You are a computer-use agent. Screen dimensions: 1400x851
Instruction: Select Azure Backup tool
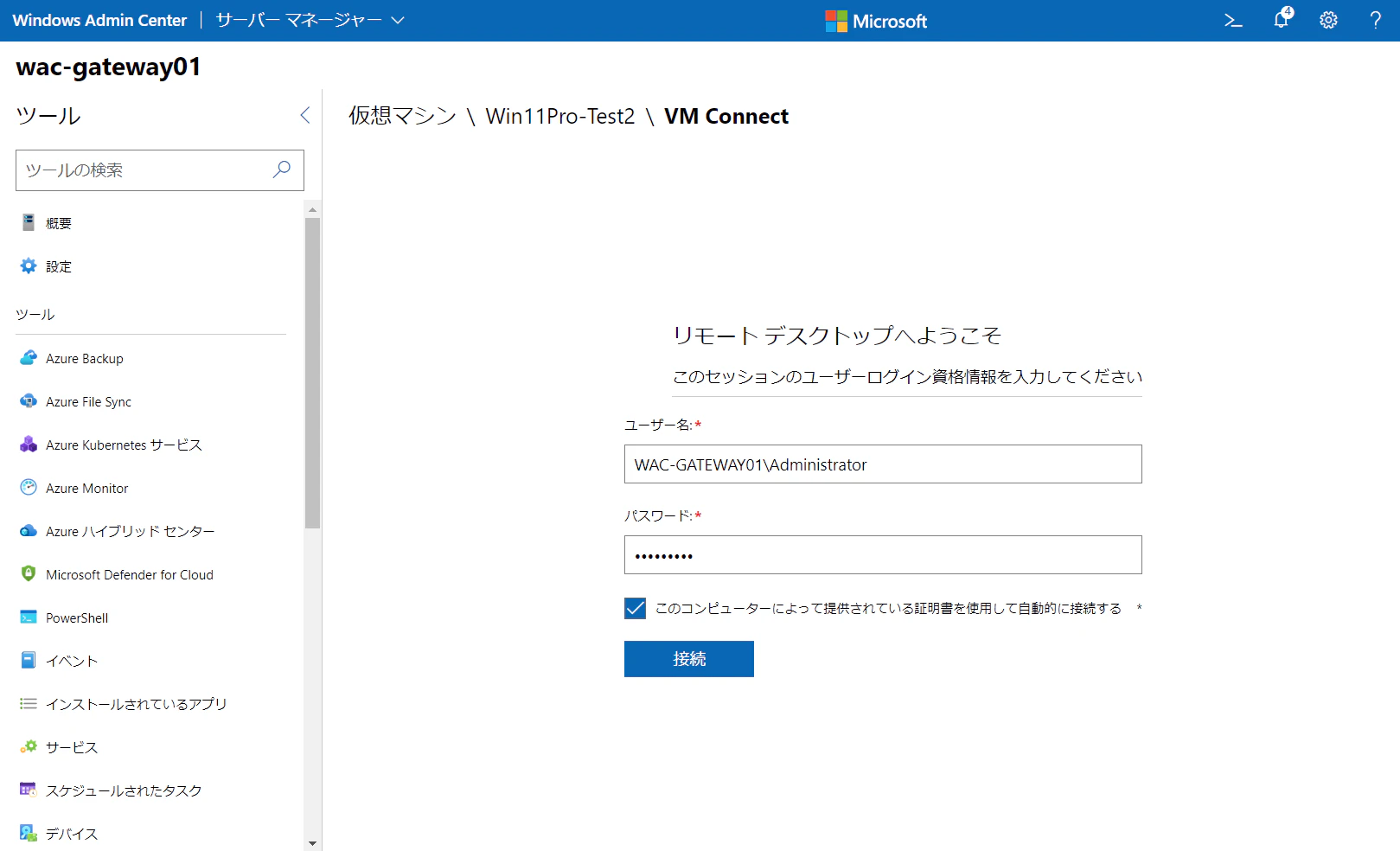[85, 358]
